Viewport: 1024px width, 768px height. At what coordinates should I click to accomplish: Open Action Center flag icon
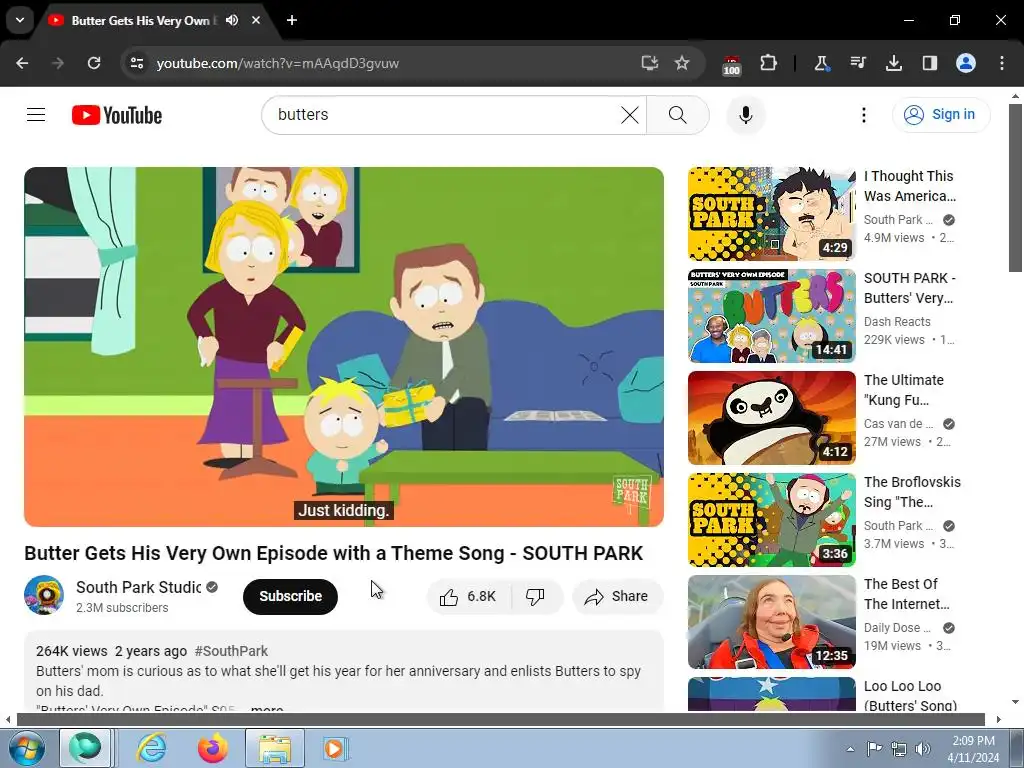(x=874, y=749)
